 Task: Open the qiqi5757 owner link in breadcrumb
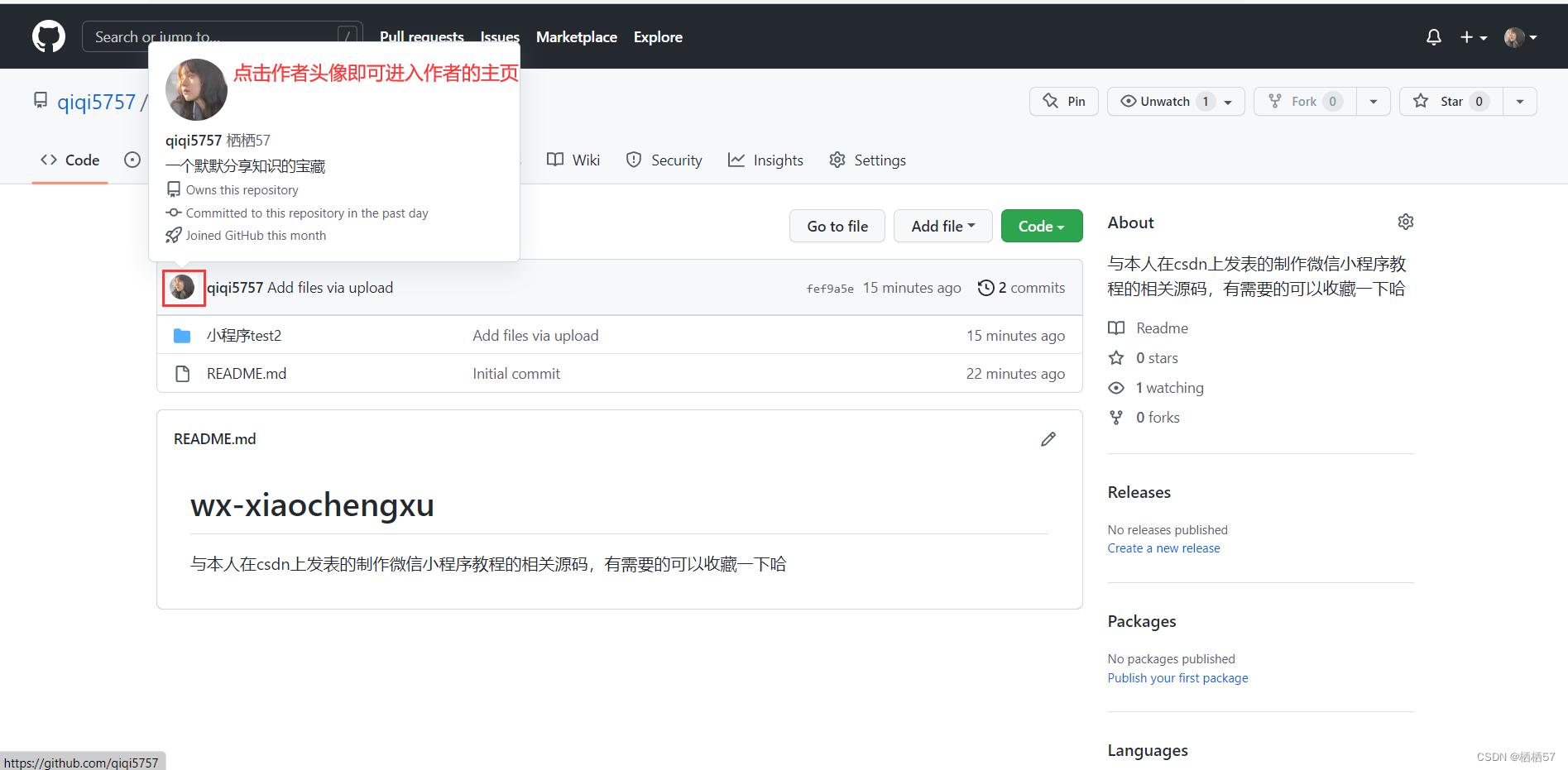pos(96,102)
